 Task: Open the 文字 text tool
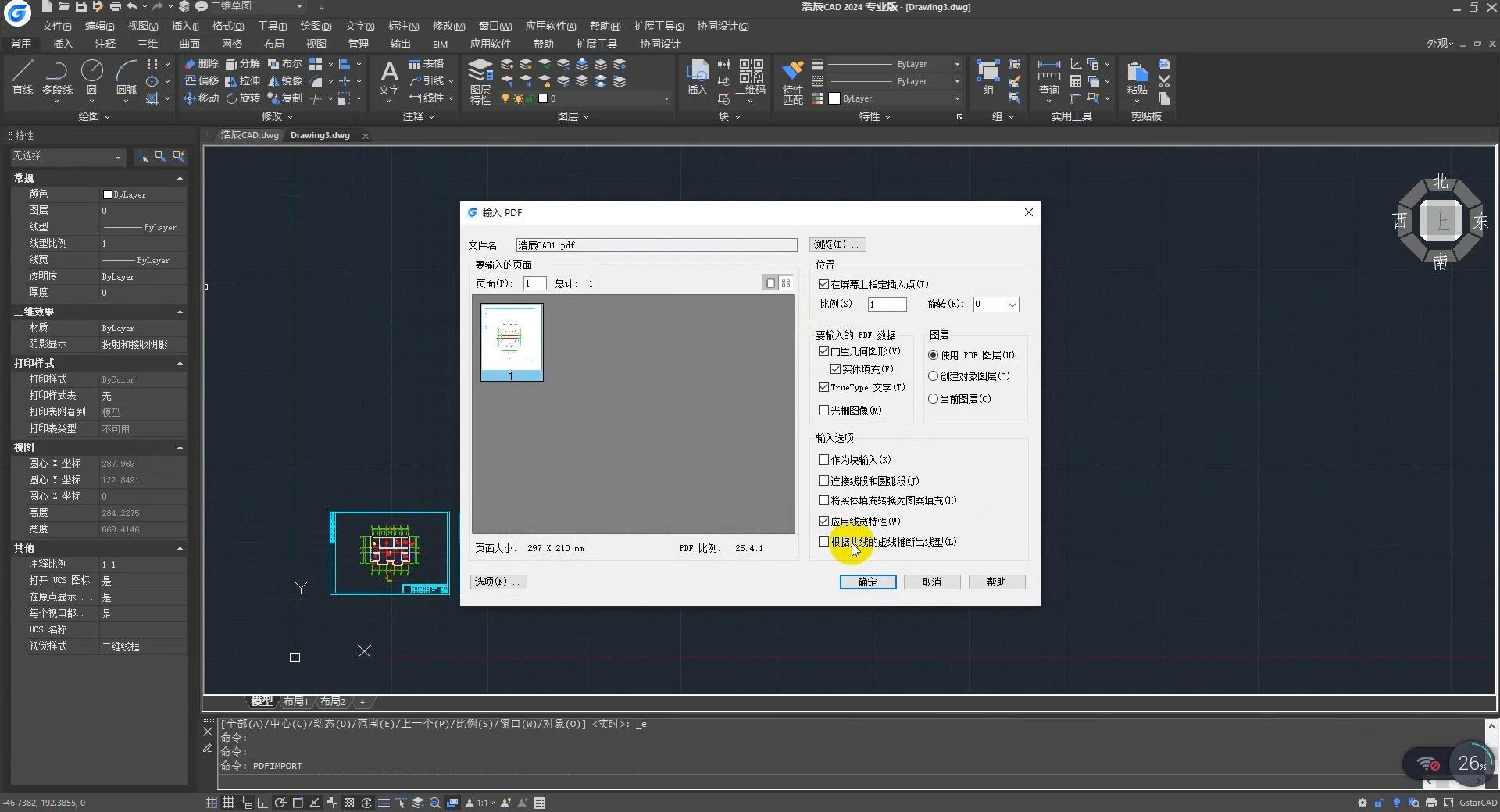coord(389,80)
